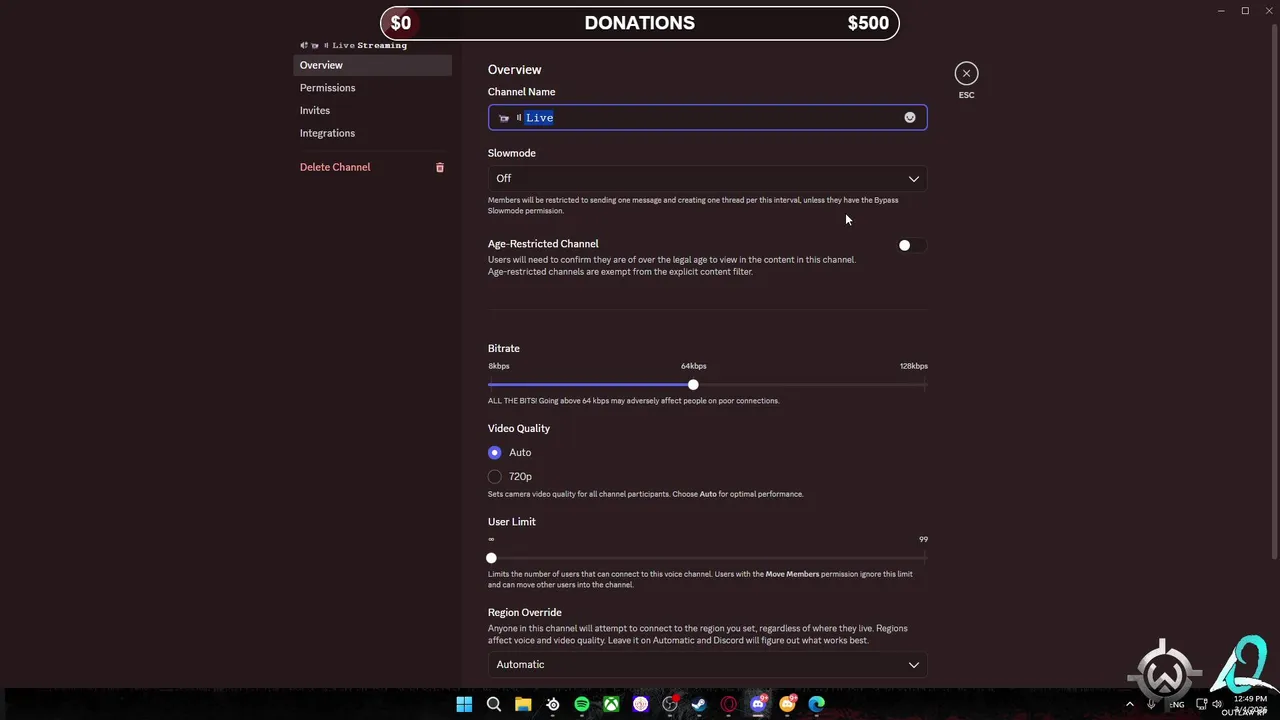
Task: Open the Invites settings tab
Action: 372,110
